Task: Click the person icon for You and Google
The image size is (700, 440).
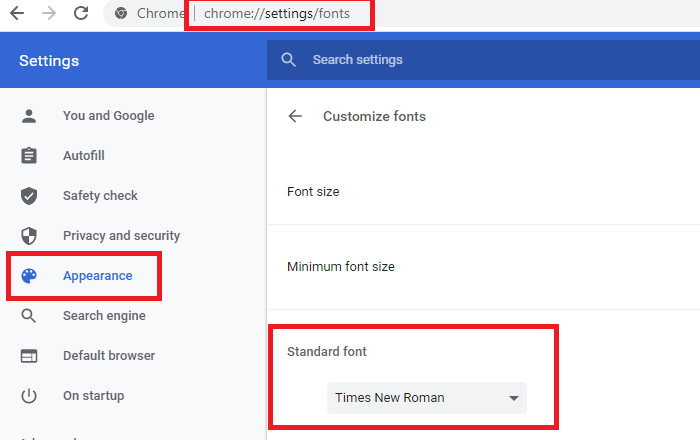Action: click(x=29, y=116)
